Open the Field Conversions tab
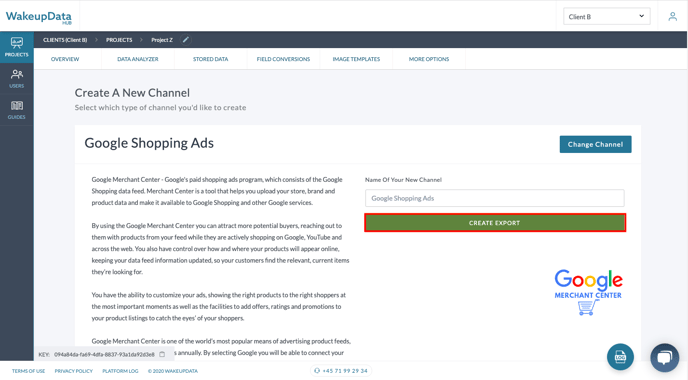 [x=283, y=59]
